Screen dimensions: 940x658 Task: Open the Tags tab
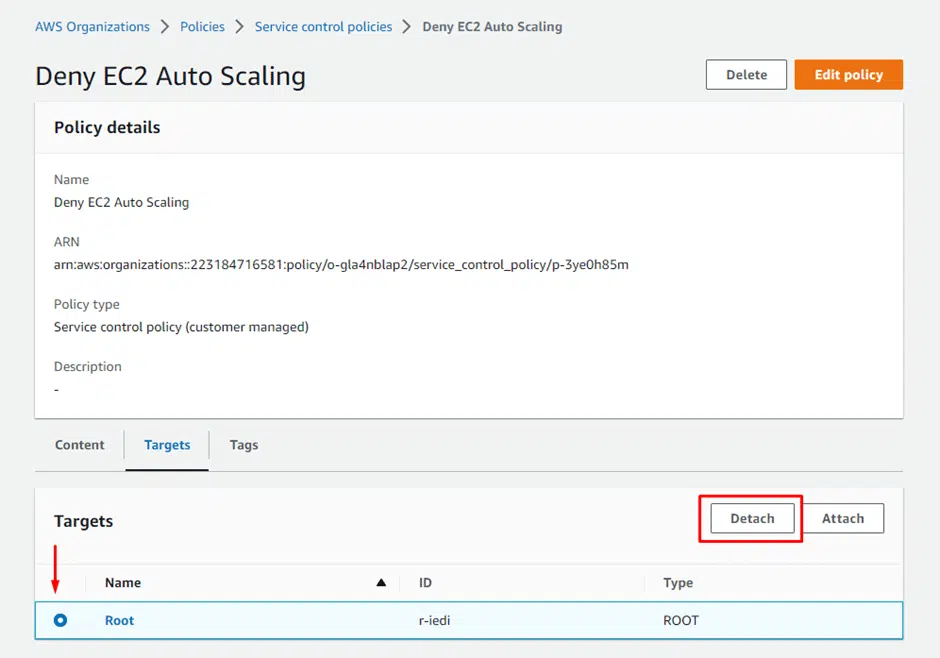(244, 445)
